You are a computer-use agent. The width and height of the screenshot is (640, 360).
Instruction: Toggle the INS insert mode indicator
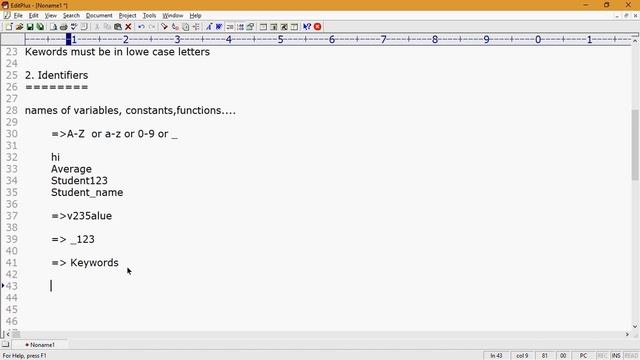coord(616,356)
